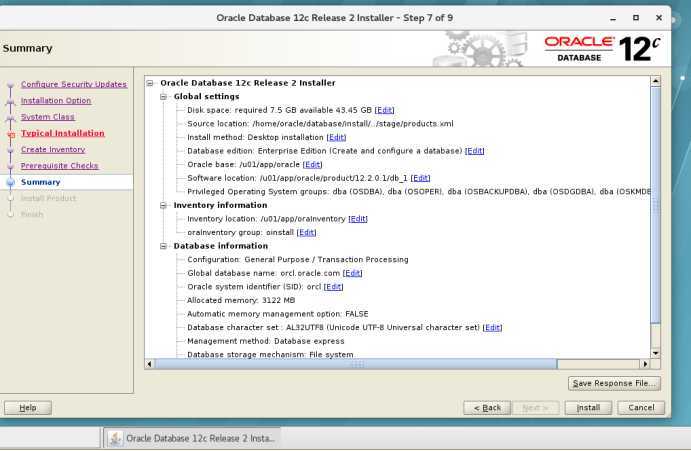Screen dimensions: 691x451
Task: Open the Configure Security Updates step
Action: 74,84
